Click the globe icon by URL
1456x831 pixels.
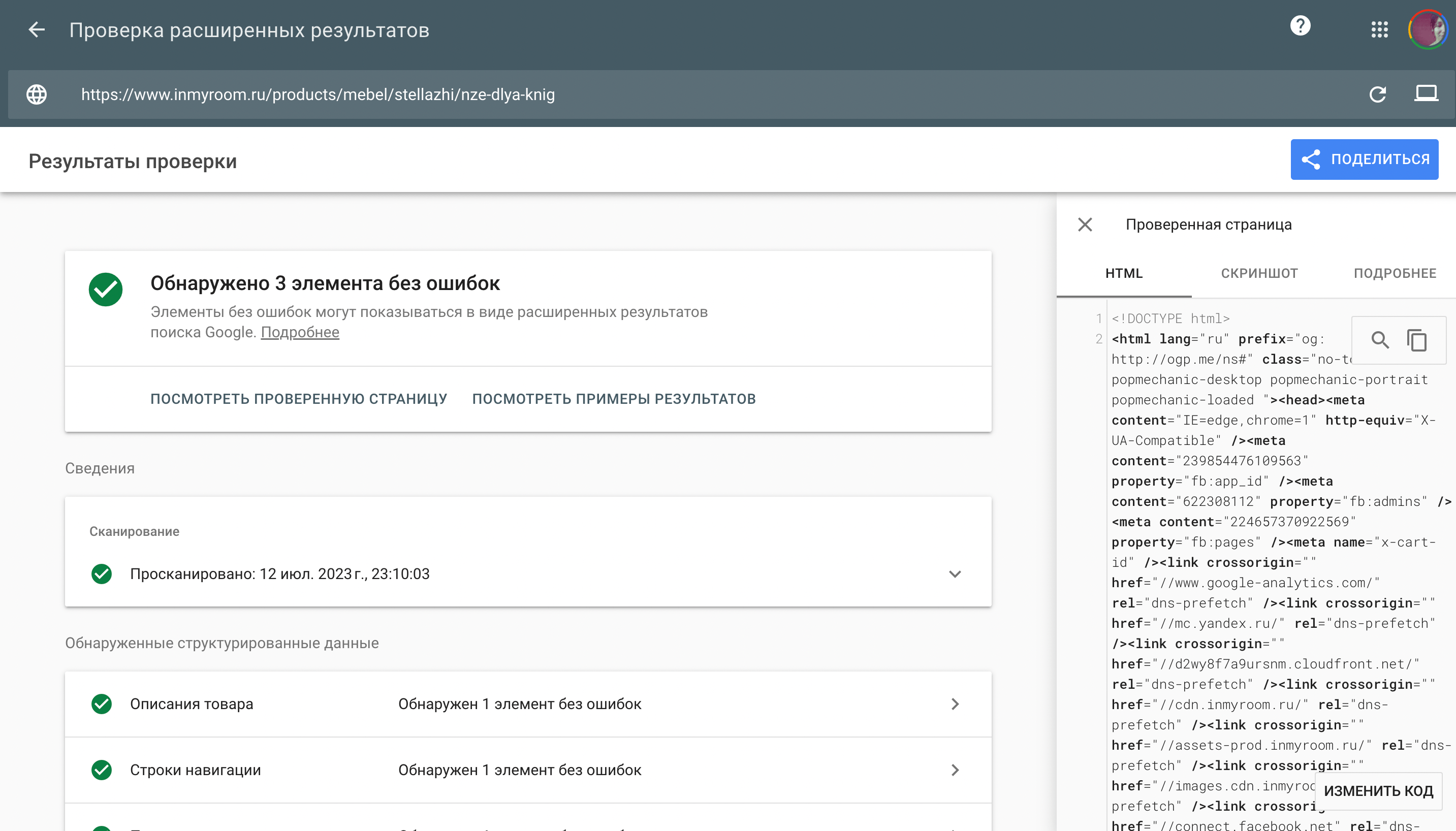point(37,94)
